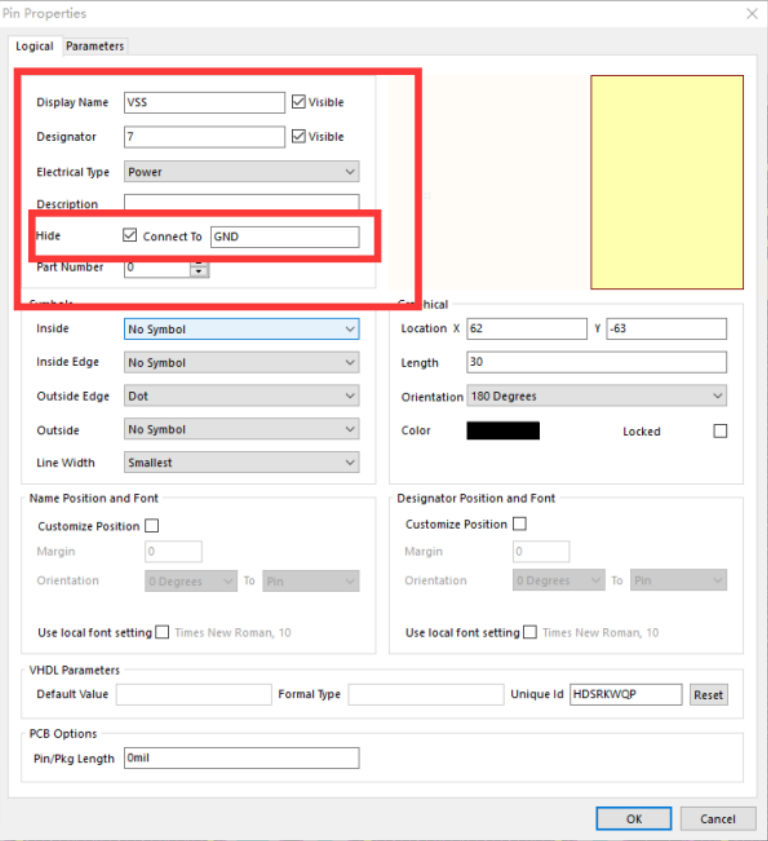This screenshot has height=841, width=768.
Task: Close the Pin Properties dialog
Action: pyautogui.click(x=752, y=13)
